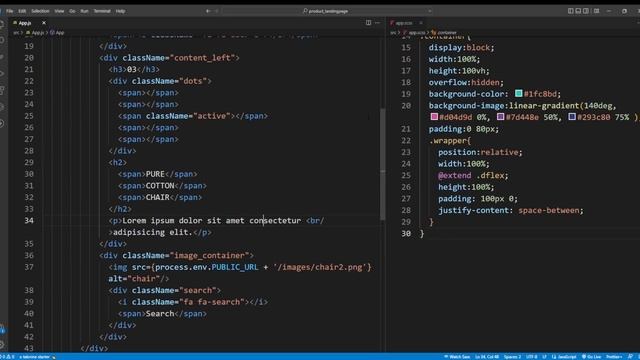Open the Help menu
Image resolution: width=640 pixels, height=360 pixels.
120,11
